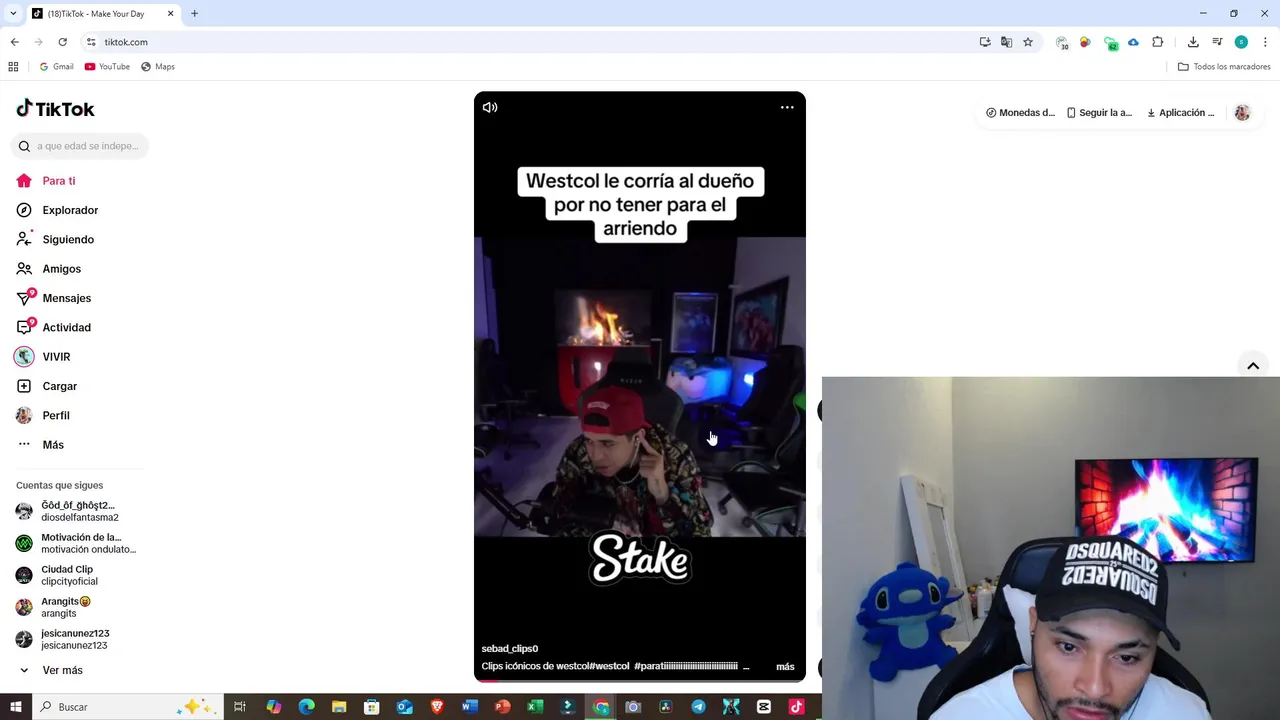Click Seguir la a... header button
The width and height of the screenshot is (1280, 720).
1099,113
